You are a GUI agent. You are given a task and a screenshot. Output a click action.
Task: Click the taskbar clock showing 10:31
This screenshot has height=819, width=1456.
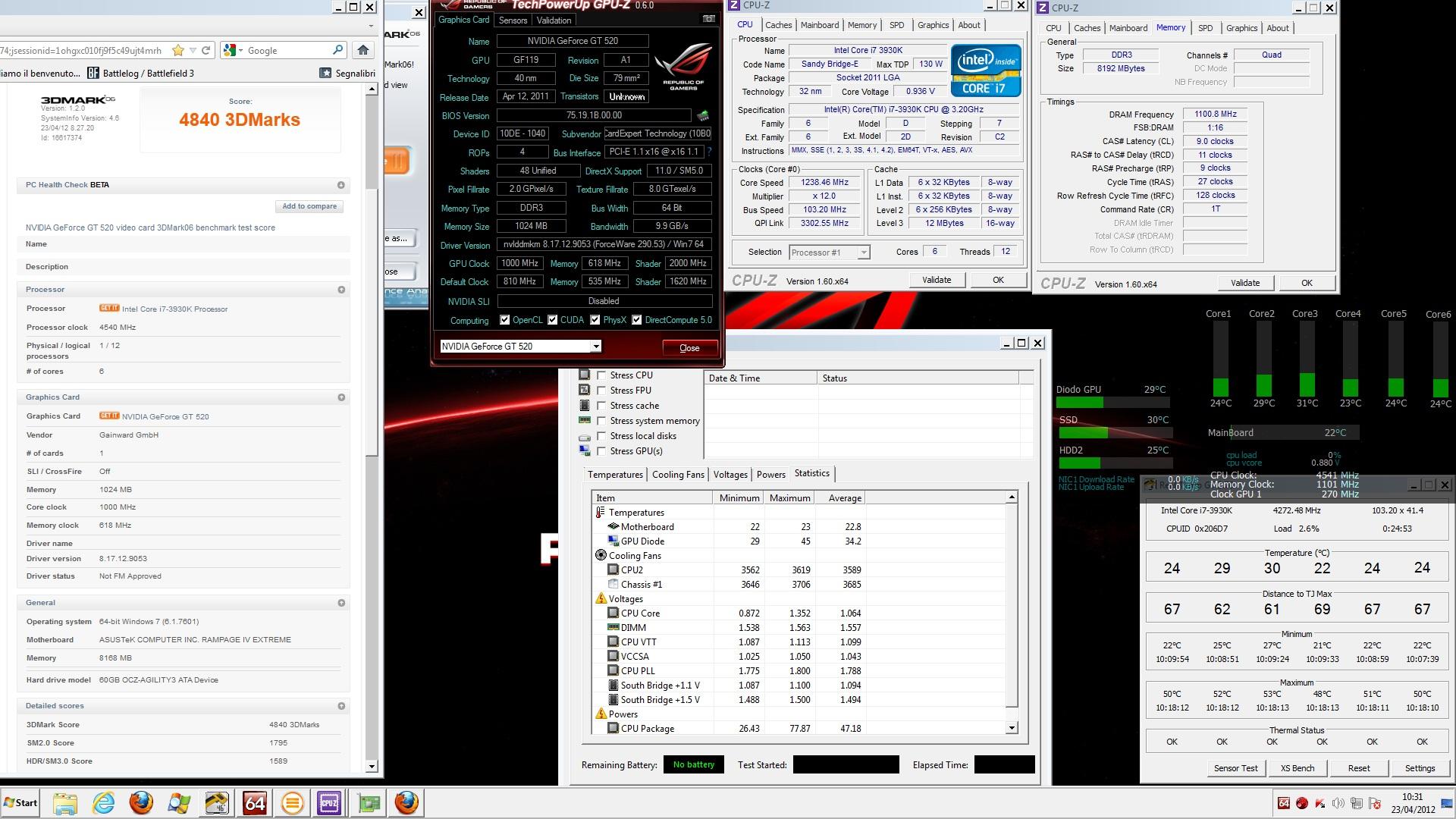[x=1412, y=797]
